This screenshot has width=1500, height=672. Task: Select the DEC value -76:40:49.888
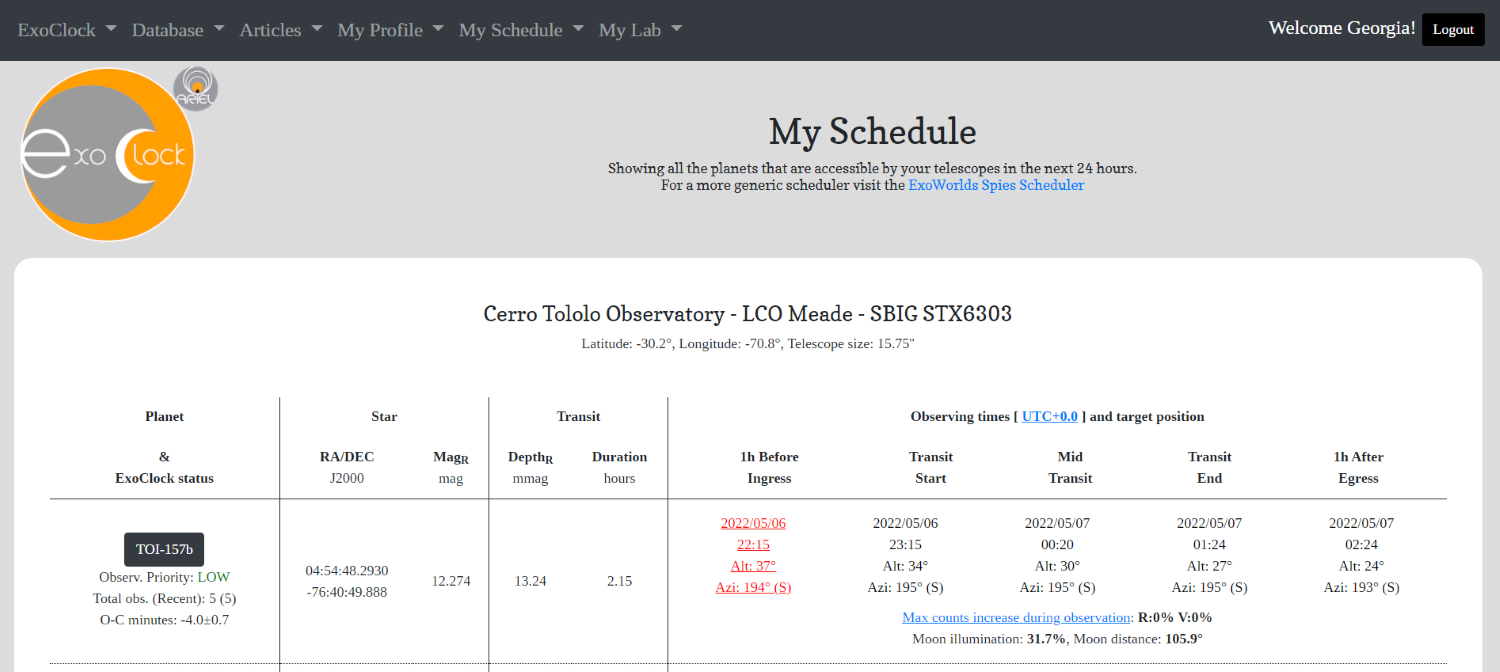tap(347, 591)
